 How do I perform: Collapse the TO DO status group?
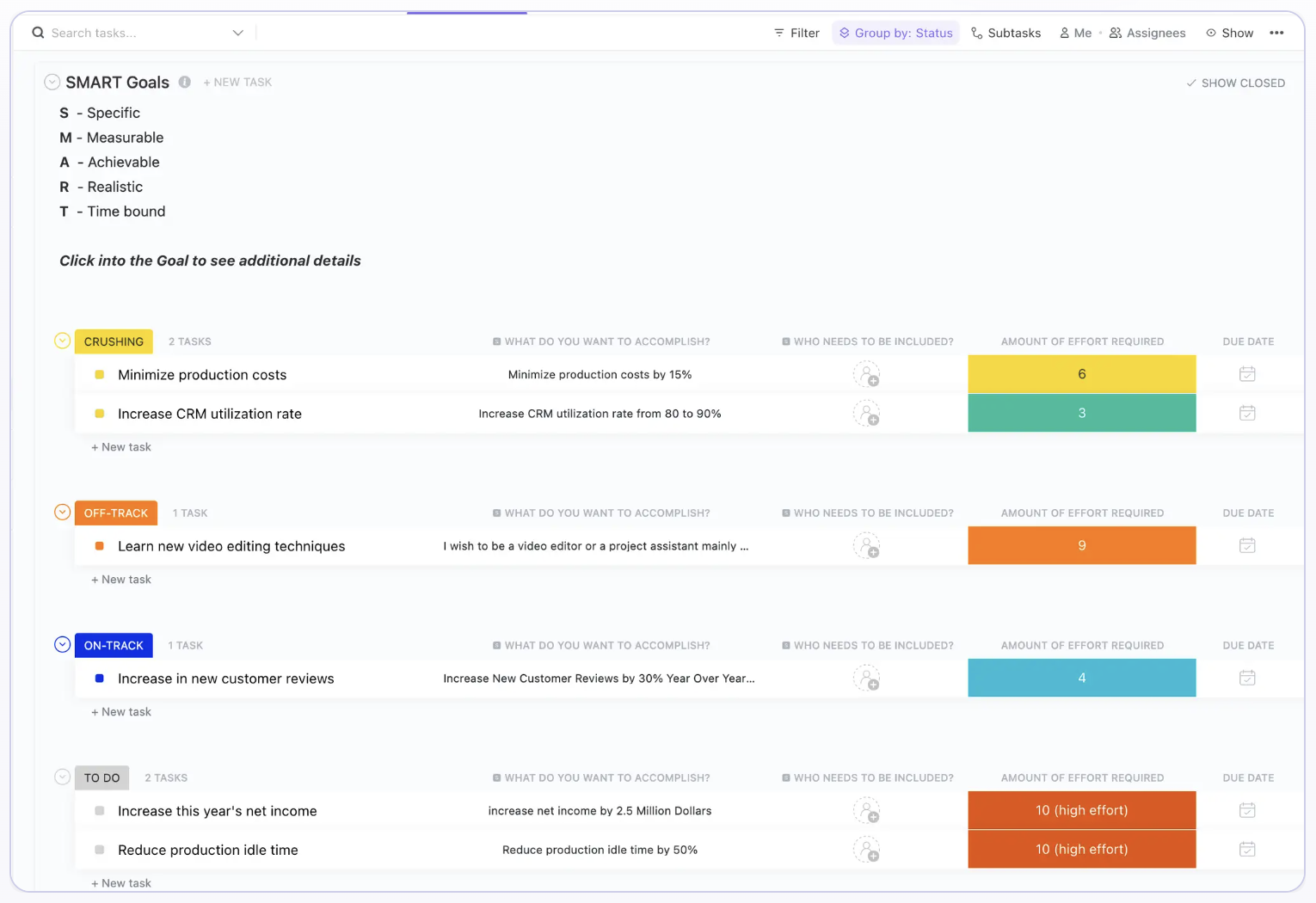click(62, 777)
